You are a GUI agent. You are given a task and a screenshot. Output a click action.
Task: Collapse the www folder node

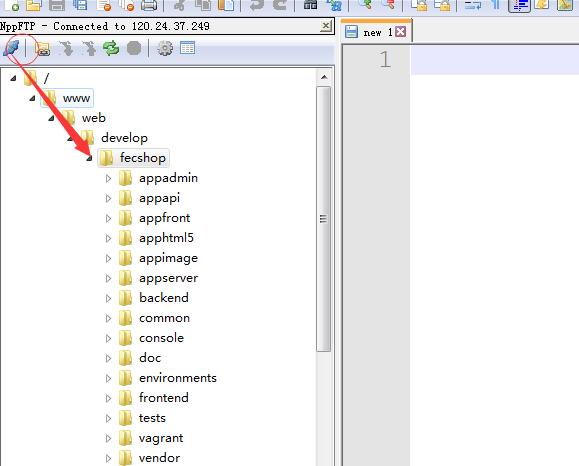(x=32, y=98)
